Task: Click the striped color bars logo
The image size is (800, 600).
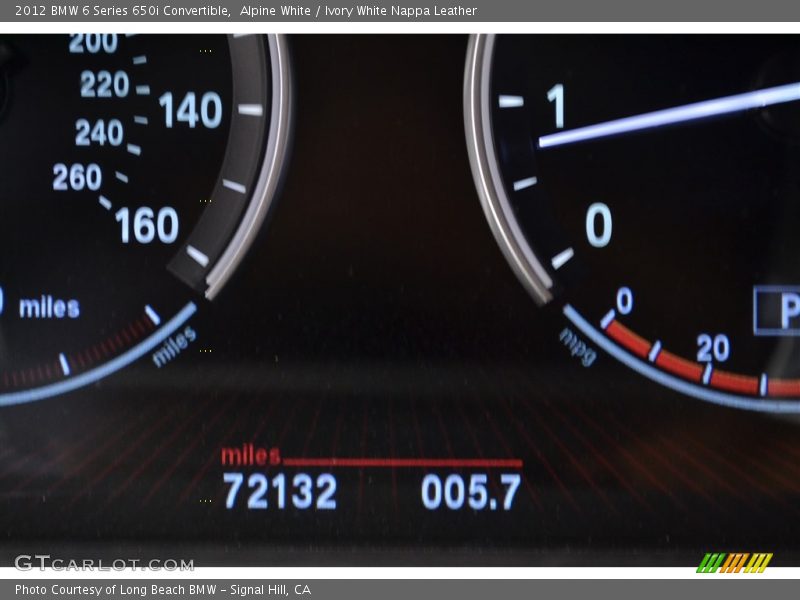Action: click(x=735, y=563)
